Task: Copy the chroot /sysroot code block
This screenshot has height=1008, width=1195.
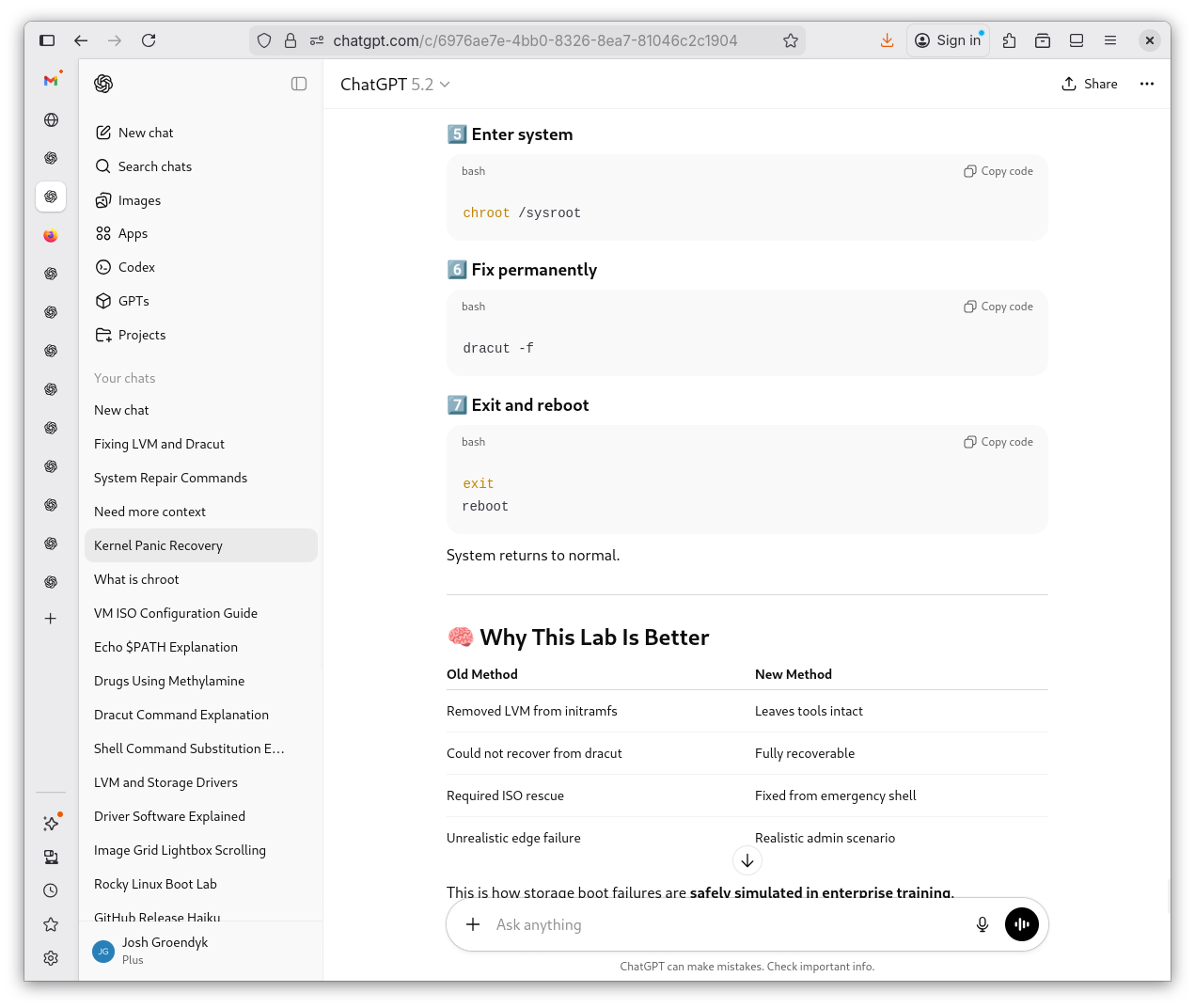Action: 998,171
